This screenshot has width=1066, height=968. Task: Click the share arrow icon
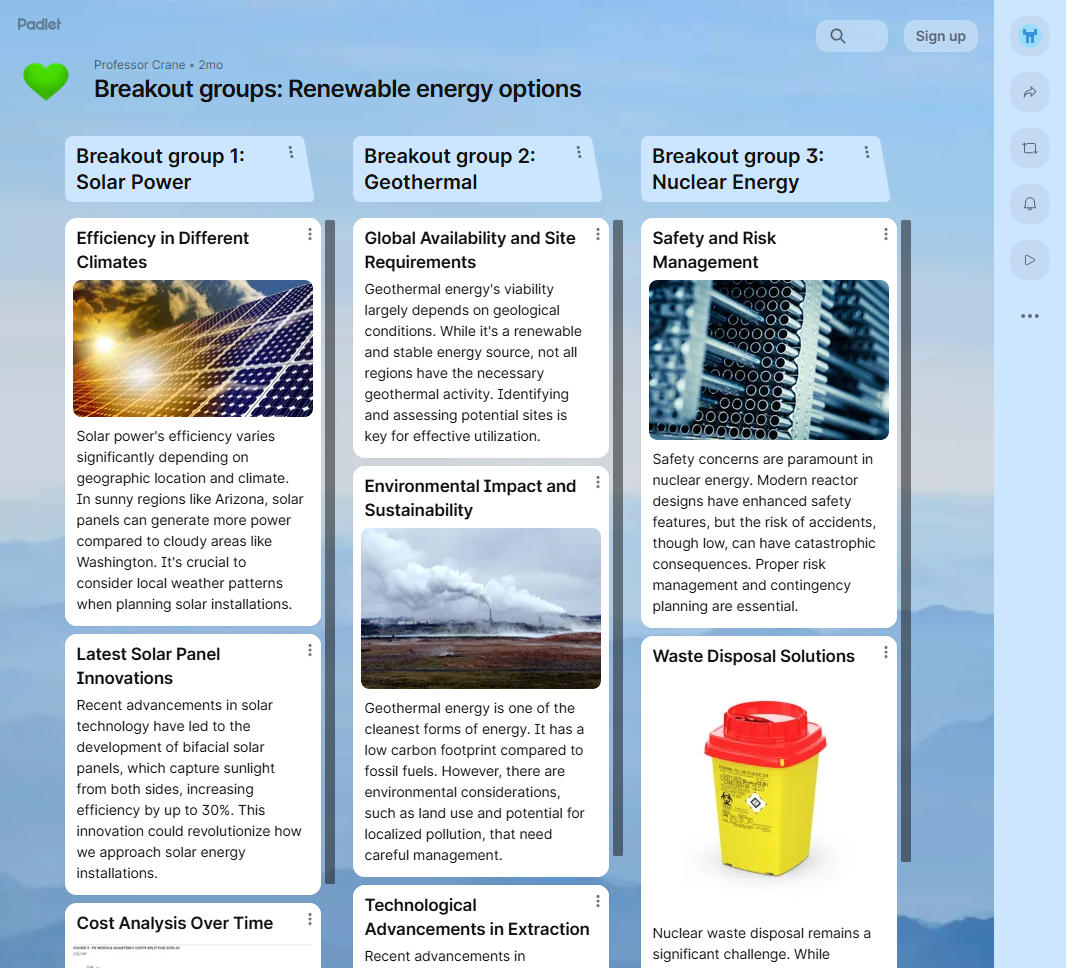click(1029, 92)
